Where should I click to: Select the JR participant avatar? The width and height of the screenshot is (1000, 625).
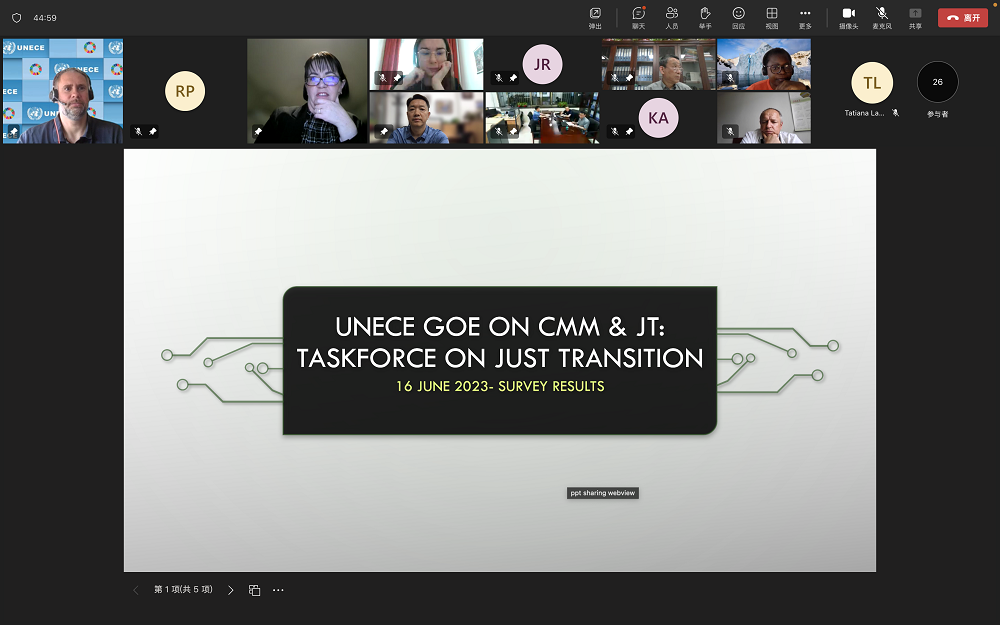[x=542, y=64]
